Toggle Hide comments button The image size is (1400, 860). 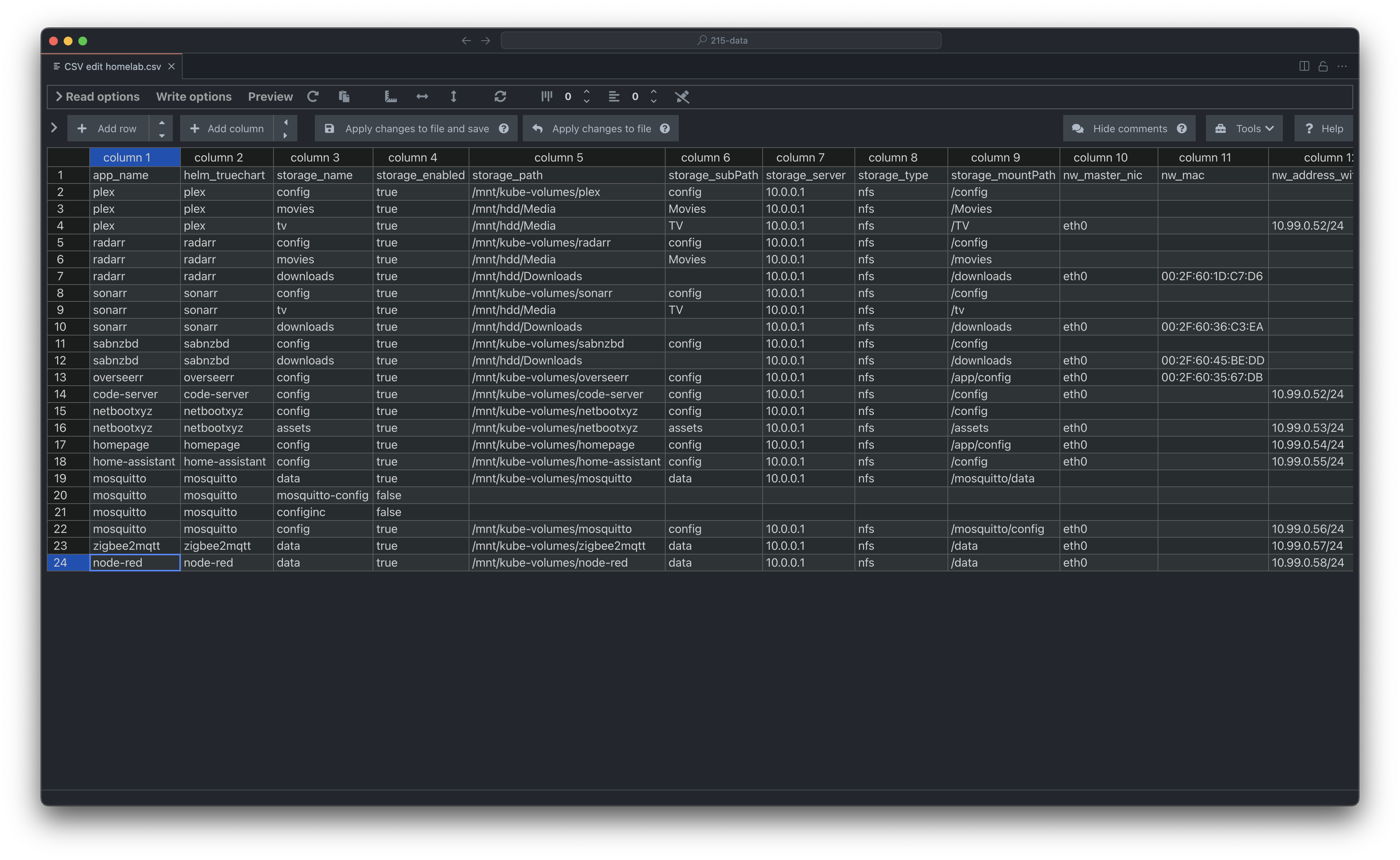[x=1129, y=129]
